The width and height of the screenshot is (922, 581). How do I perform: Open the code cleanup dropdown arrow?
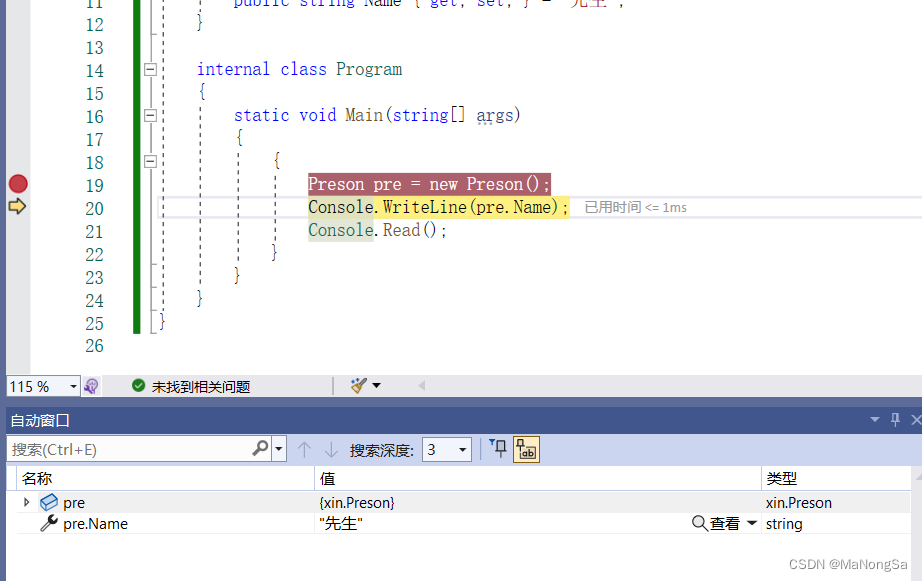[x=376, y=386]
